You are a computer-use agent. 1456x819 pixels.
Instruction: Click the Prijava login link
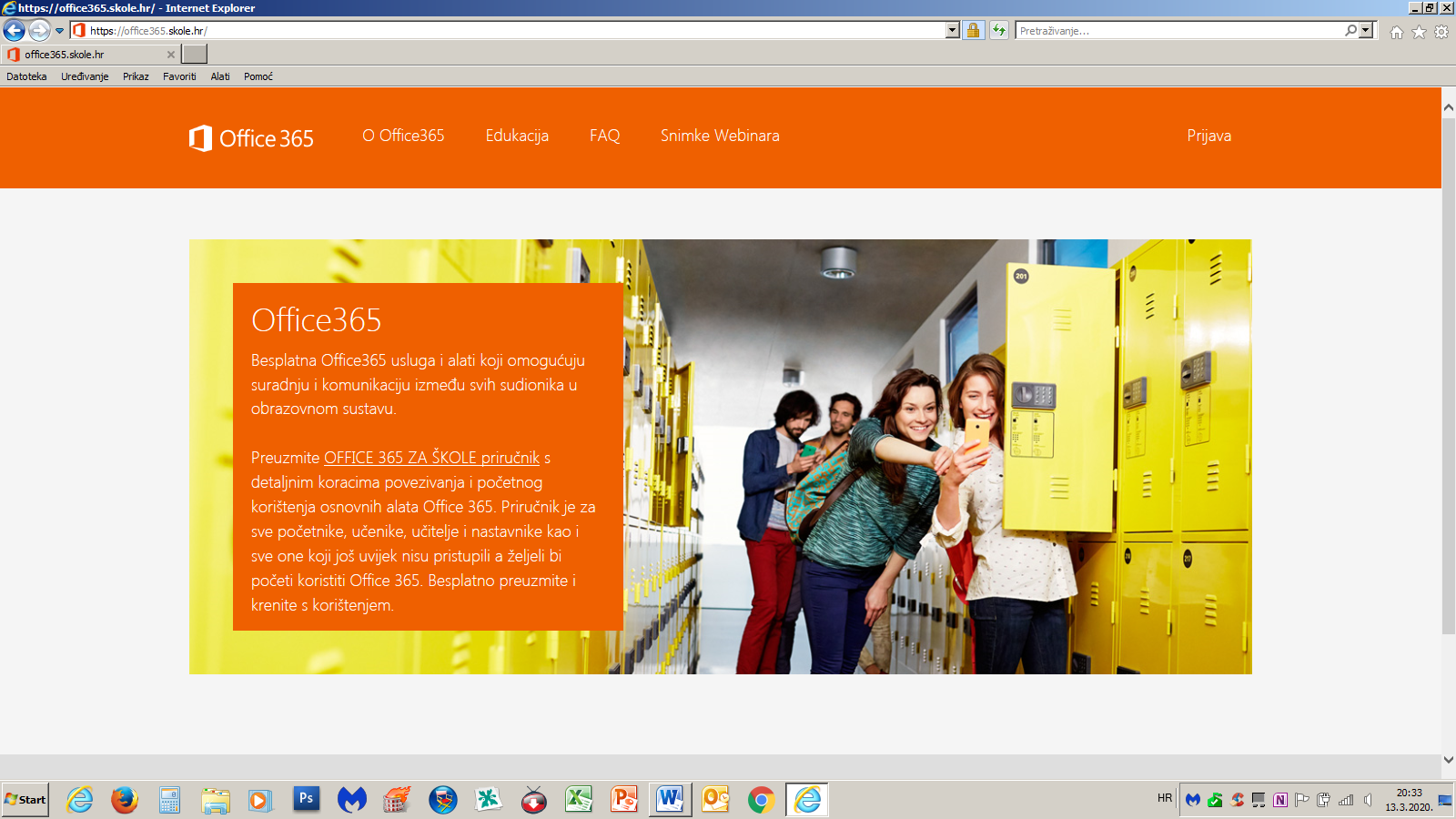[x=1208, y=136]
